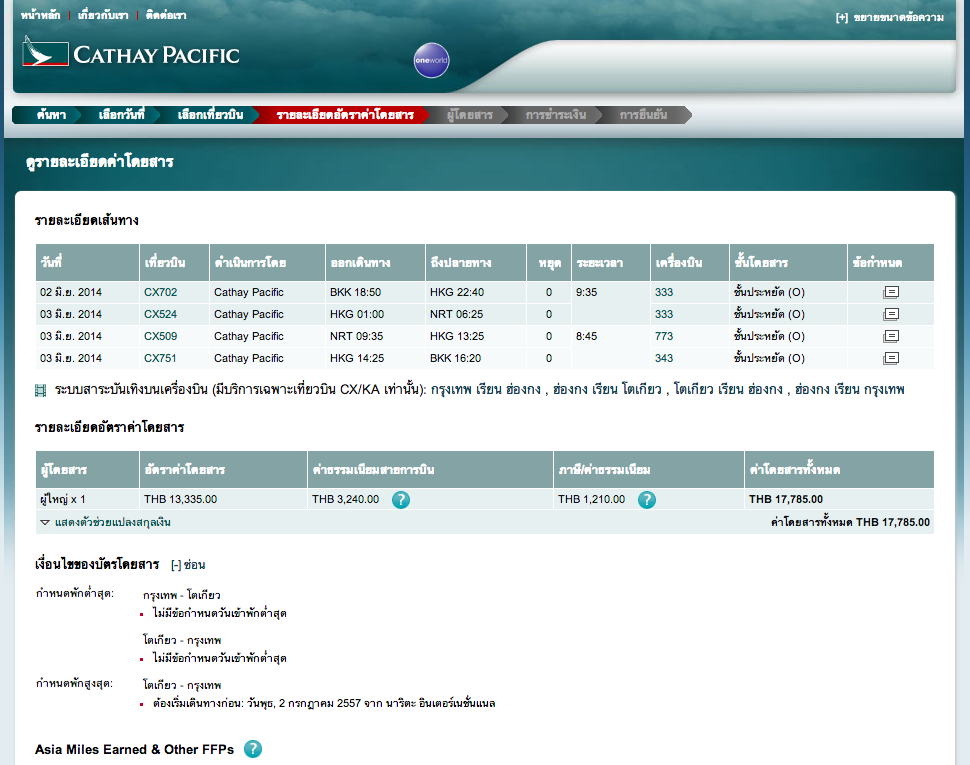Click the THB 13,335.00 fare cell

pos(223,499)
